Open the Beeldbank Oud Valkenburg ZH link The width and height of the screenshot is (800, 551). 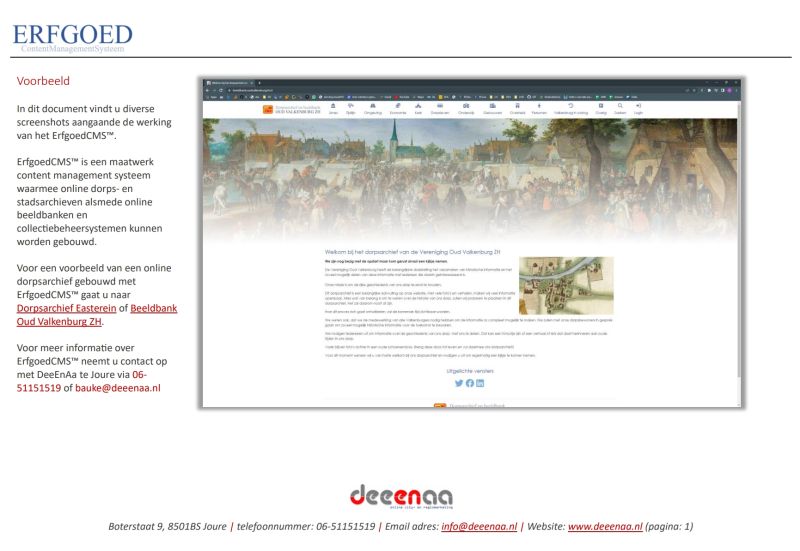click(97, 315)
